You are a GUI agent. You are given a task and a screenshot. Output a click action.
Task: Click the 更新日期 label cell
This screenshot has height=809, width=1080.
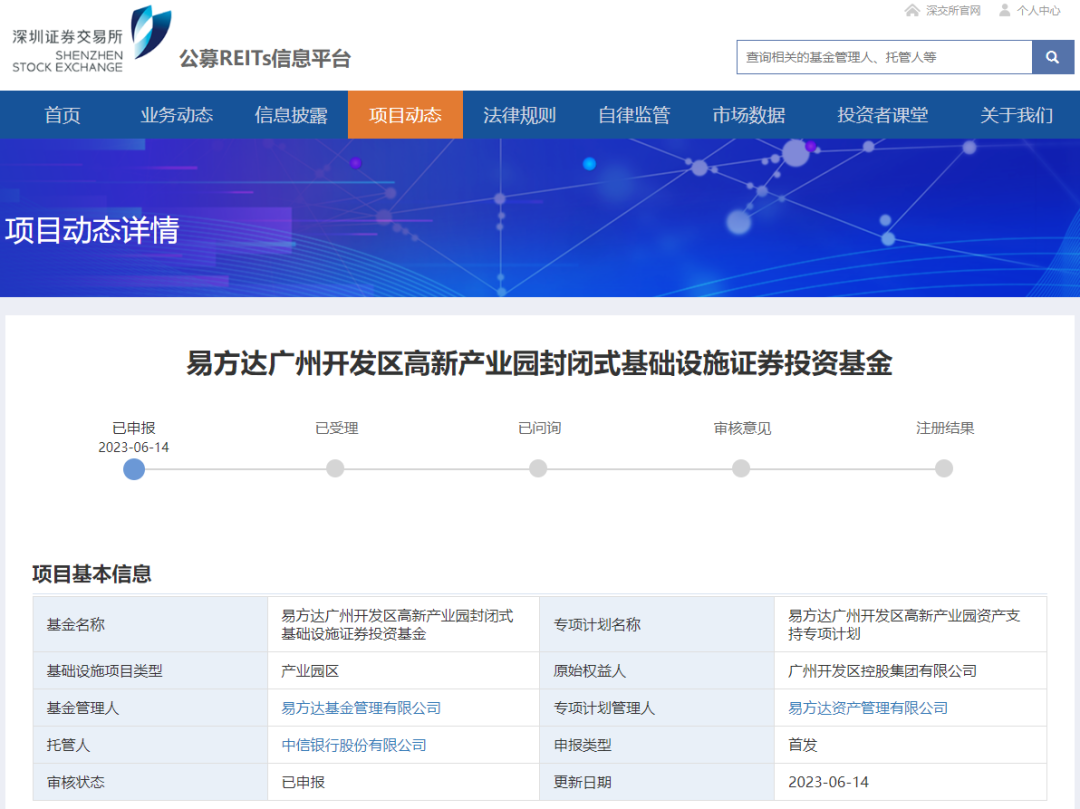tap(657, 782)
